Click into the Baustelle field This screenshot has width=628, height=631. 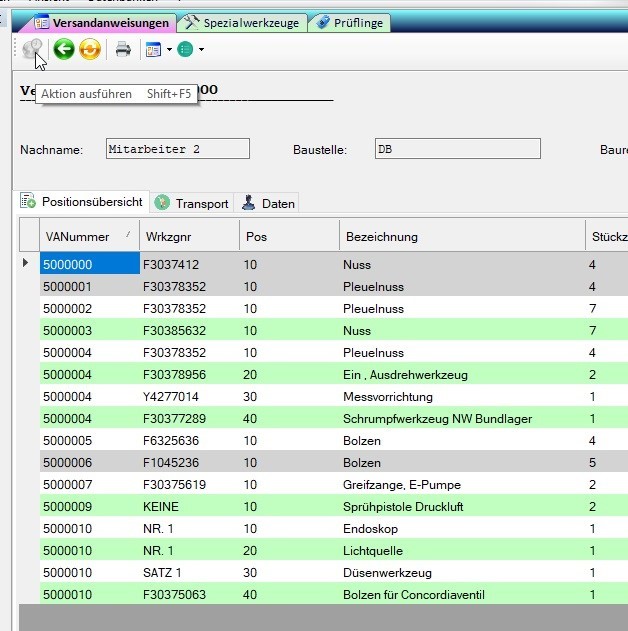pyautogui.click(x=458, y=148)
